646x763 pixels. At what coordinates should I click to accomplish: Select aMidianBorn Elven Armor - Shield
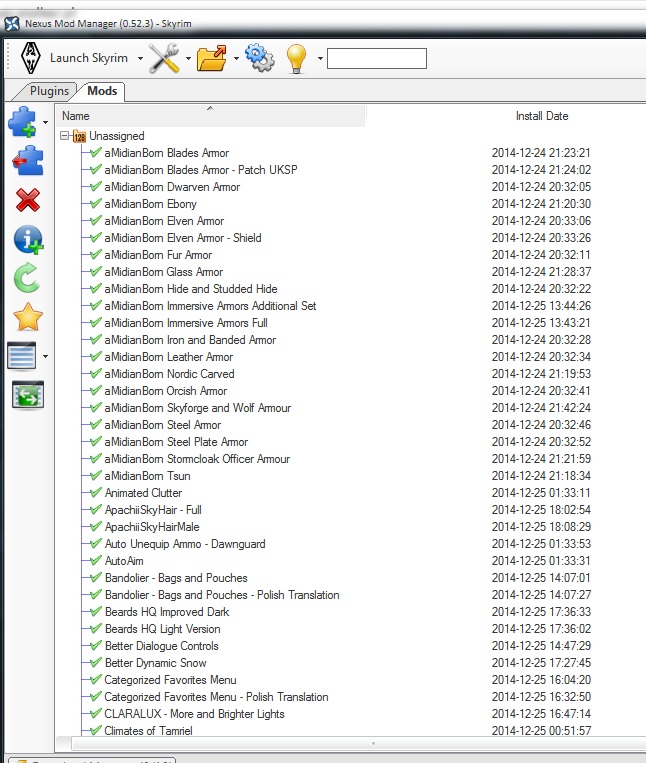(x=183, y=238)
